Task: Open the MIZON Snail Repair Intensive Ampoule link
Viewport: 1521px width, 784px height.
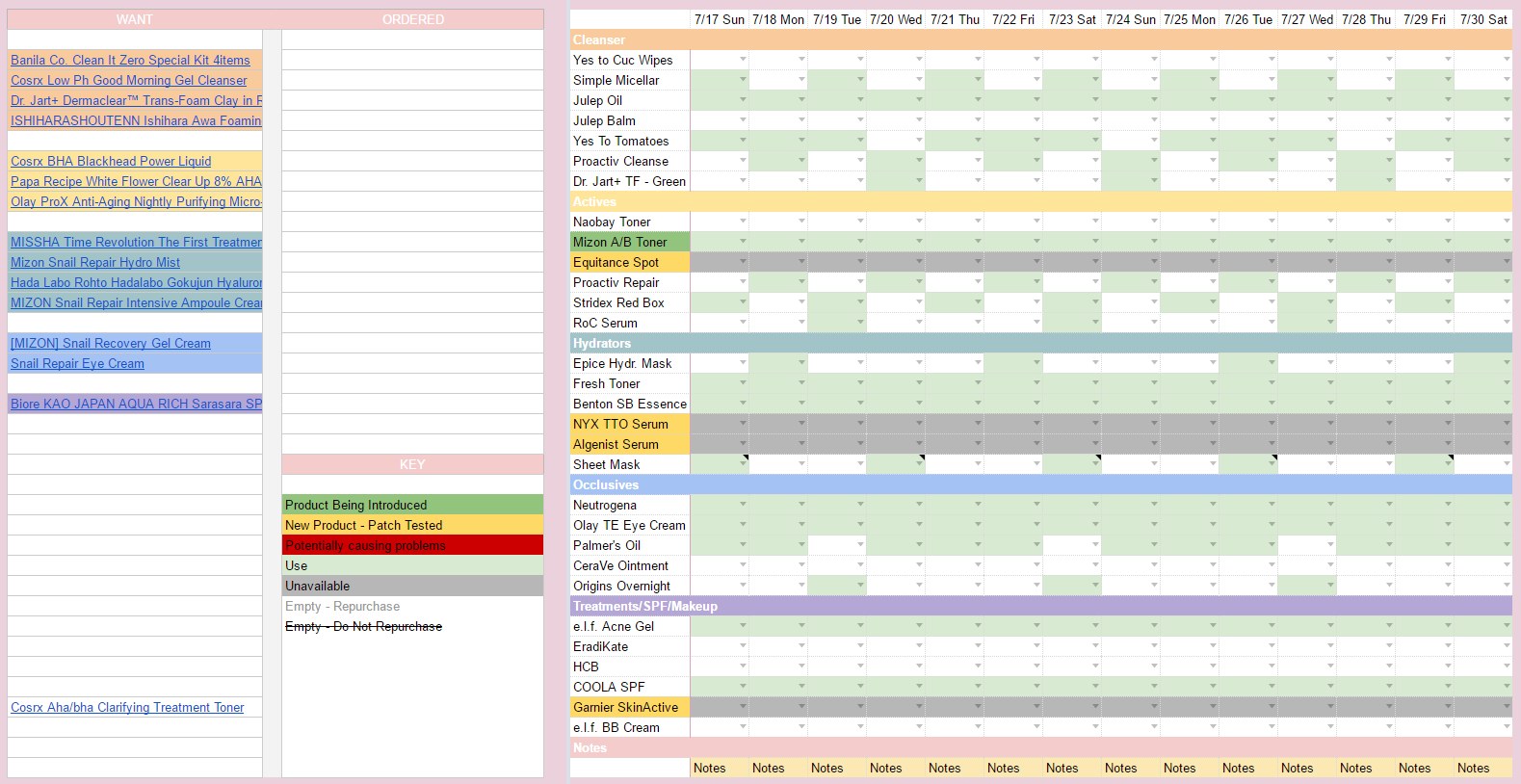Action: 136,302
